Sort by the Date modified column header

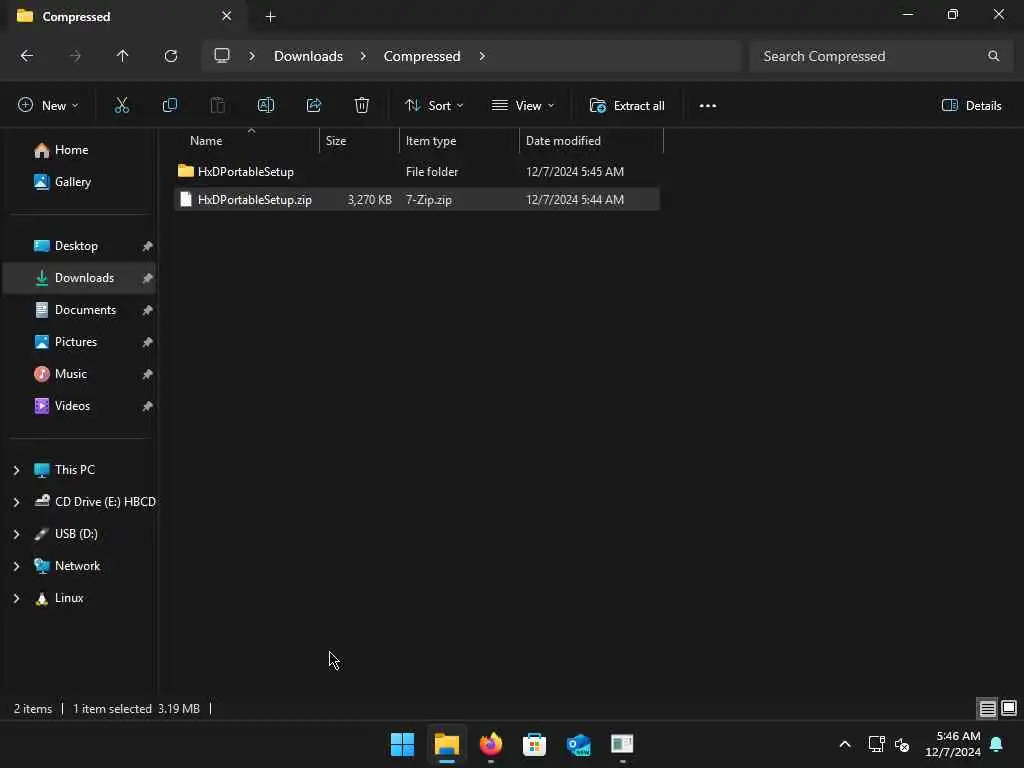[591, 141]
